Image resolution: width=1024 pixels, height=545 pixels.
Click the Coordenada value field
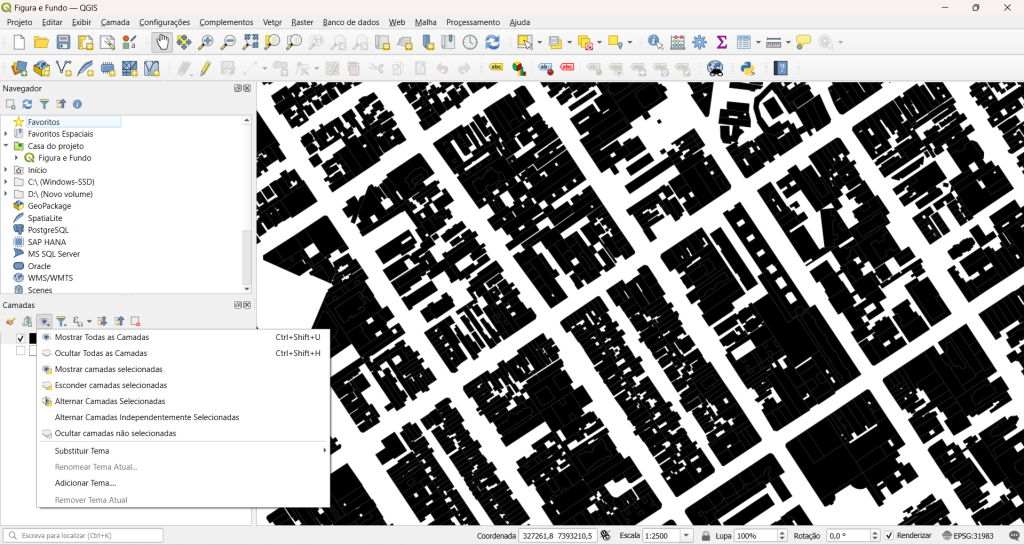point(558,536)
